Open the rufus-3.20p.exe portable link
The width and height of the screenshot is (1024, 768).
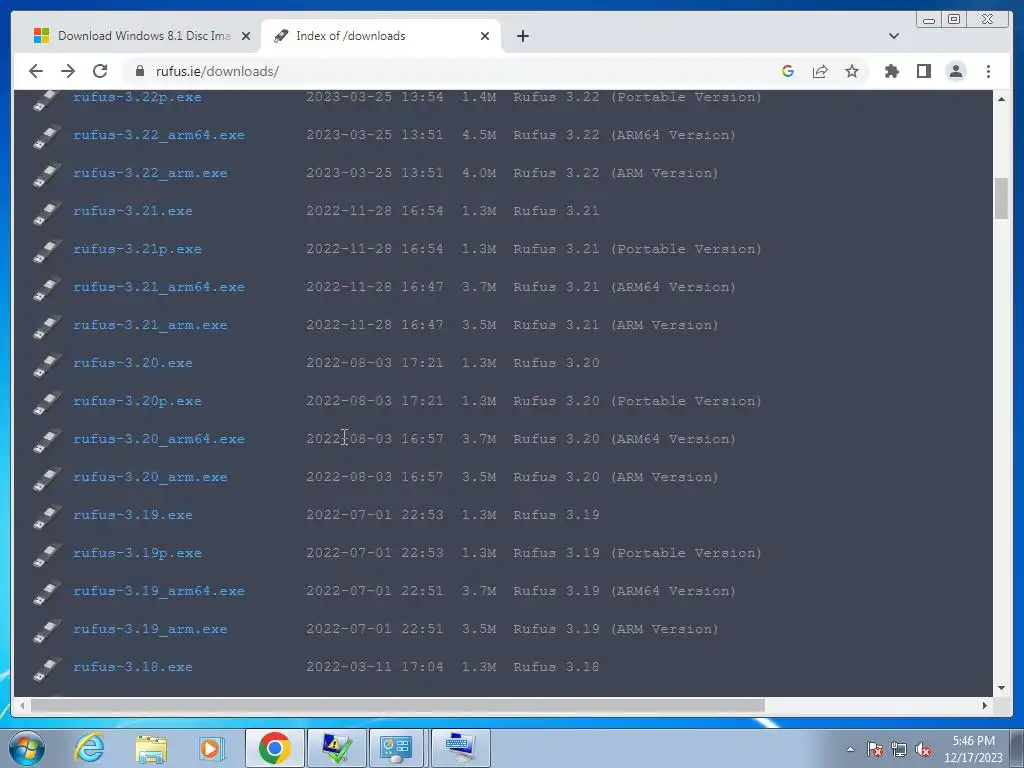tap(137, 401)
